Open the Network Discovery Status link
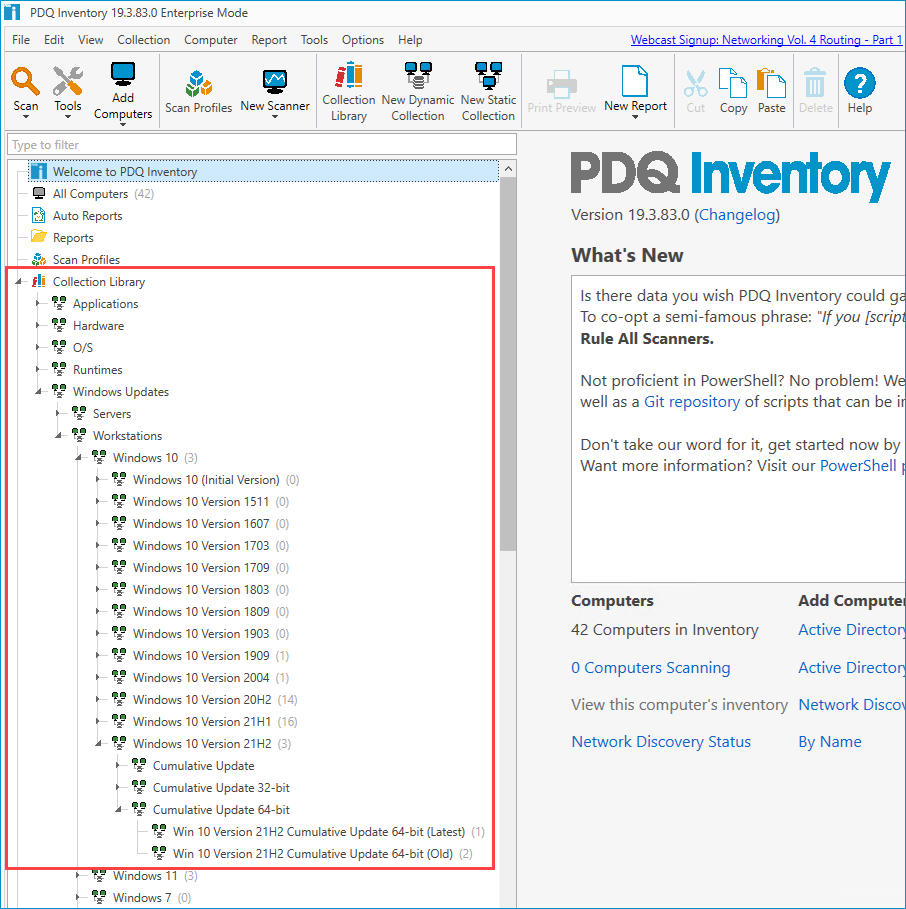906x909 pixels. 660,742
